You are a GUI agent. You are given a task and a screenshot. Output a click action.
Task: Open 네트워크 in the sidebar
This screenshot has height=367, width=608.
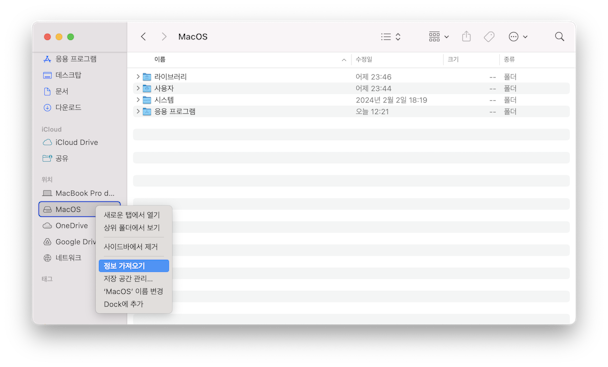coord(68,258)
